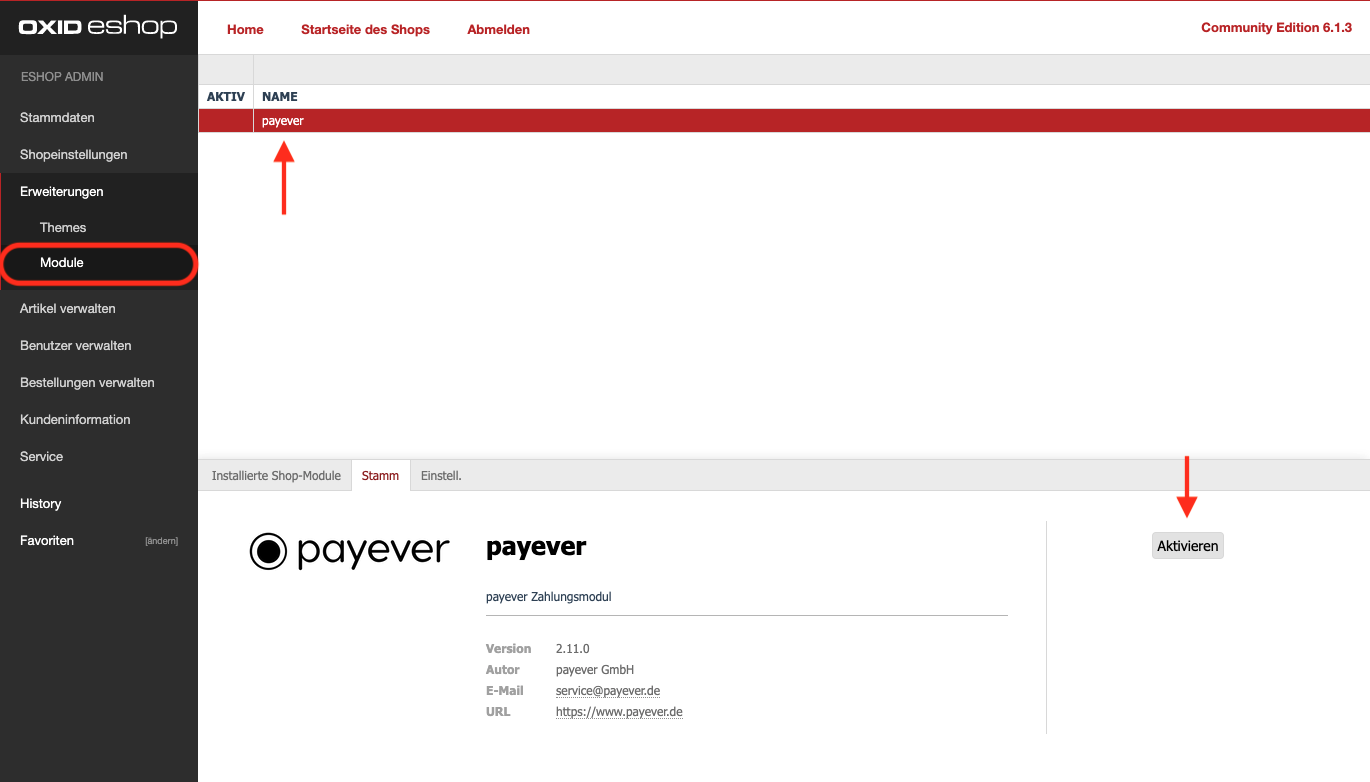Expand Bestellungen verwalten menu

[x=87, y=382]
